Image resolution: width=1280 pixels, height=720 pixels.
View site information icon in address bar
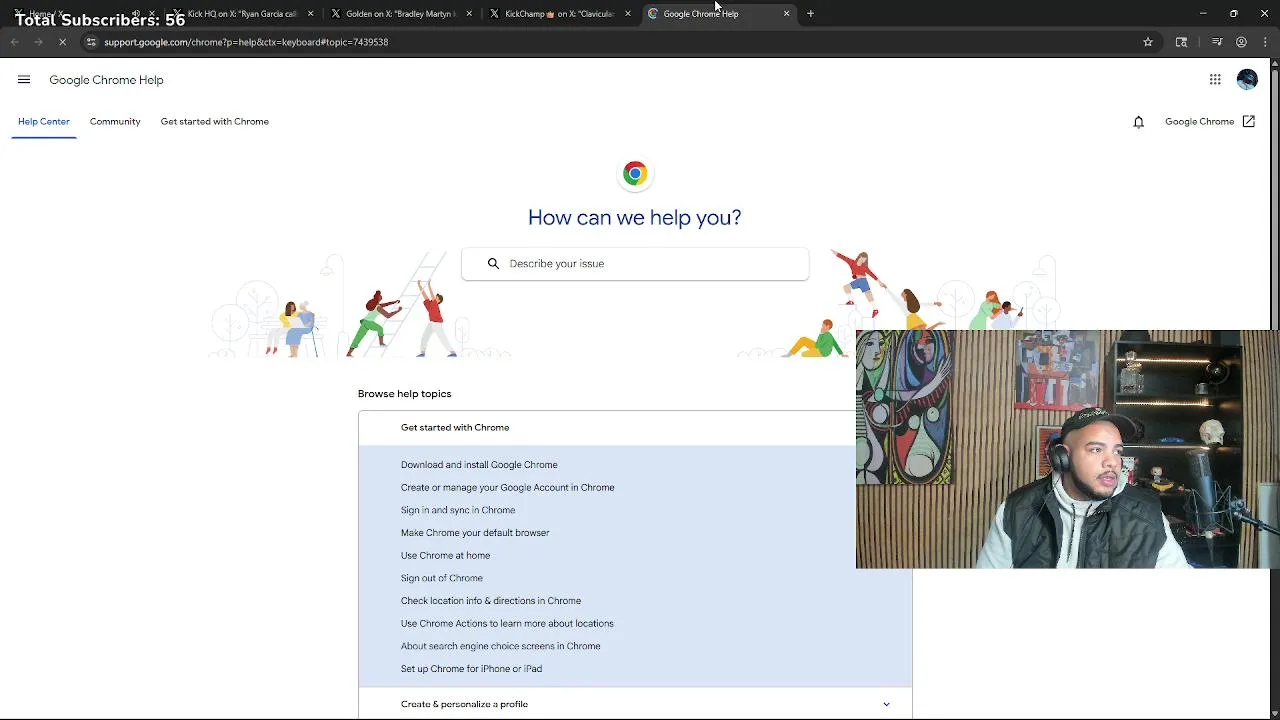(x=91, y=42)
